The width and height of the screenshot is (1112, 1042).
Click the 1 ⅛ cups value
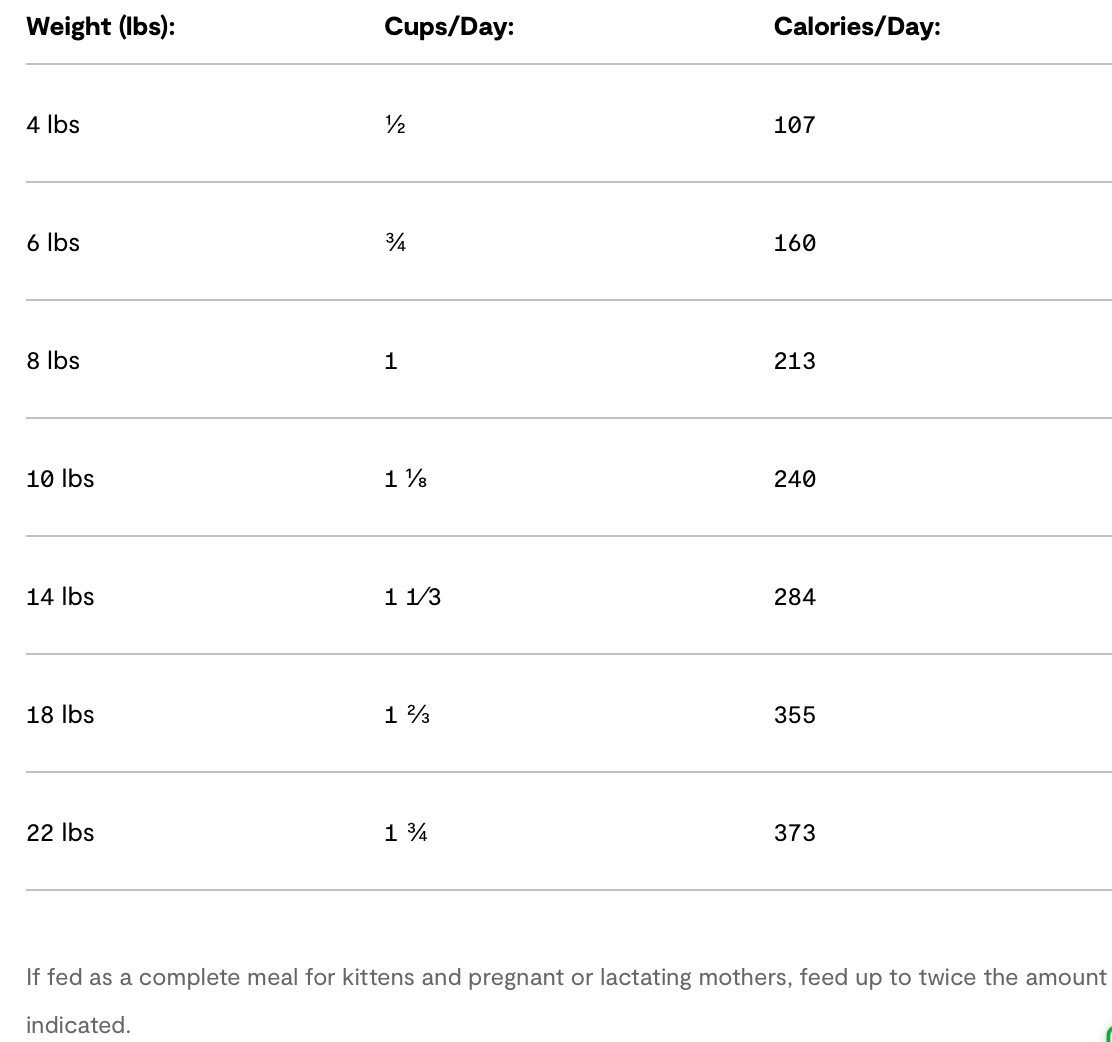[406, 479]
